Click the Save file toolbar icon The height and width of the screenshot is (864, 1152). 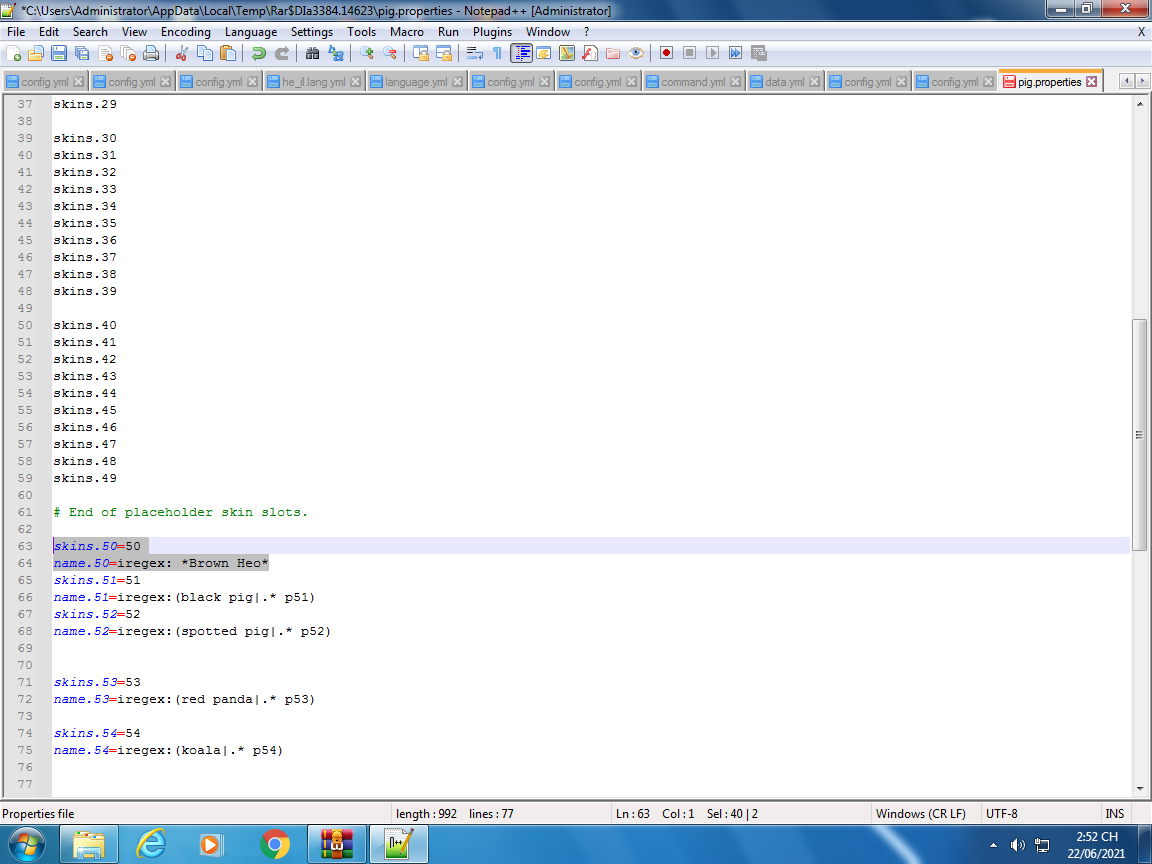tap(59, 53)
